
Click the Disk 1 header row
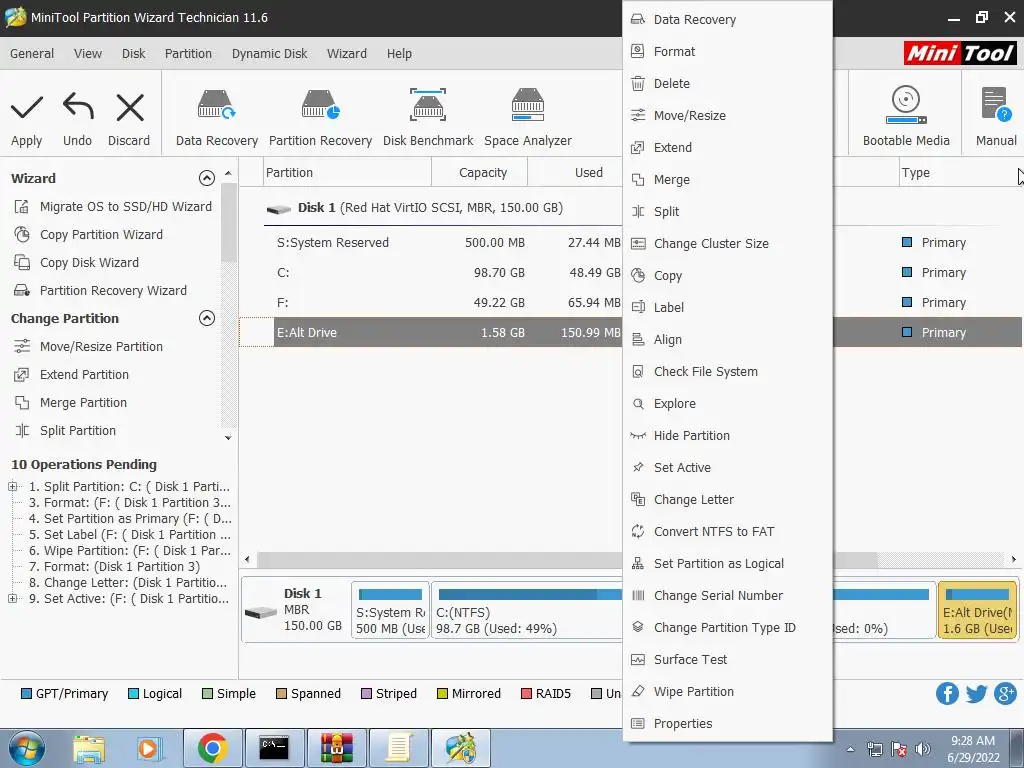tap(431, 208)
